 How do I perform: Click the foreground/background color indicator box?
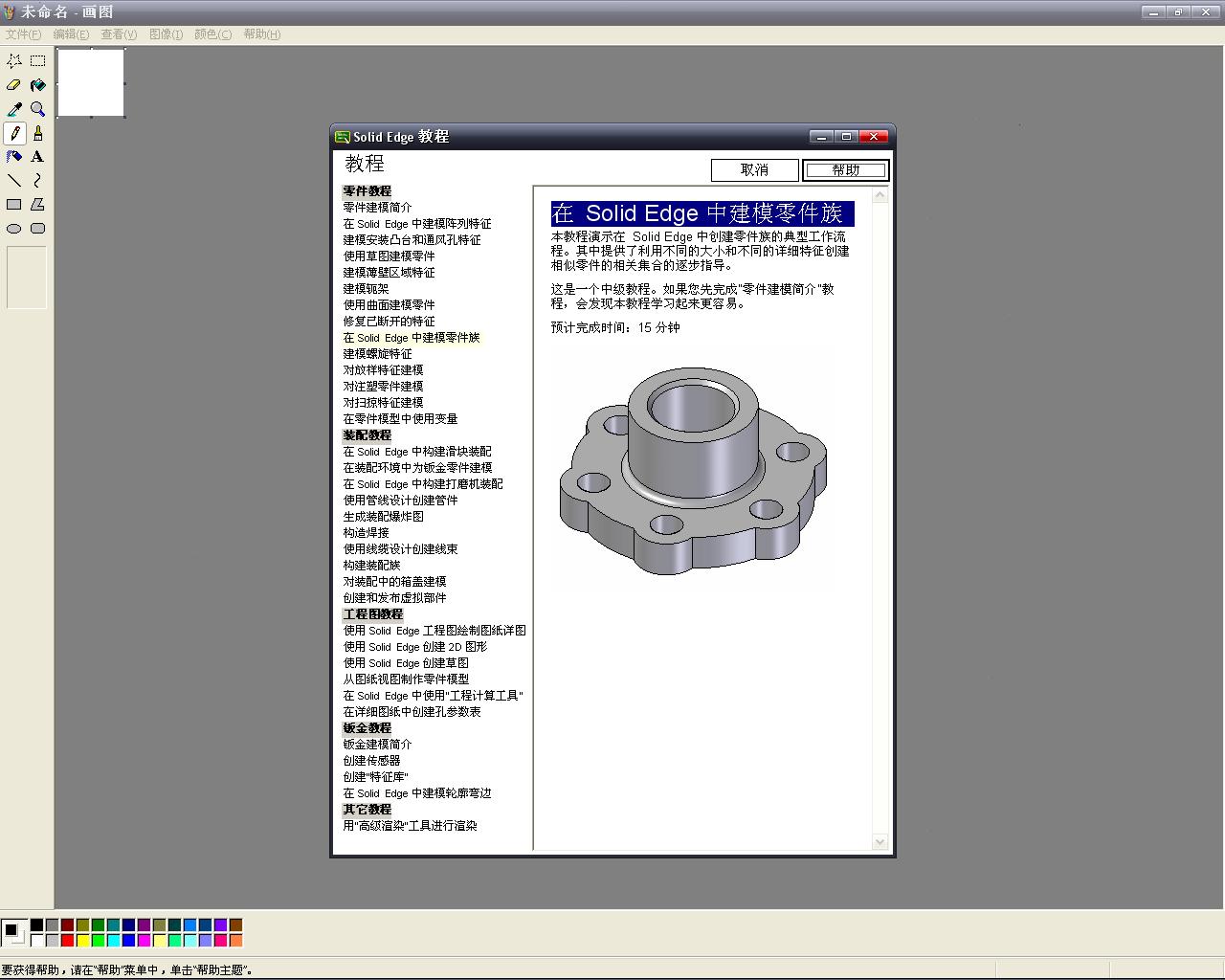click(13, 932)
